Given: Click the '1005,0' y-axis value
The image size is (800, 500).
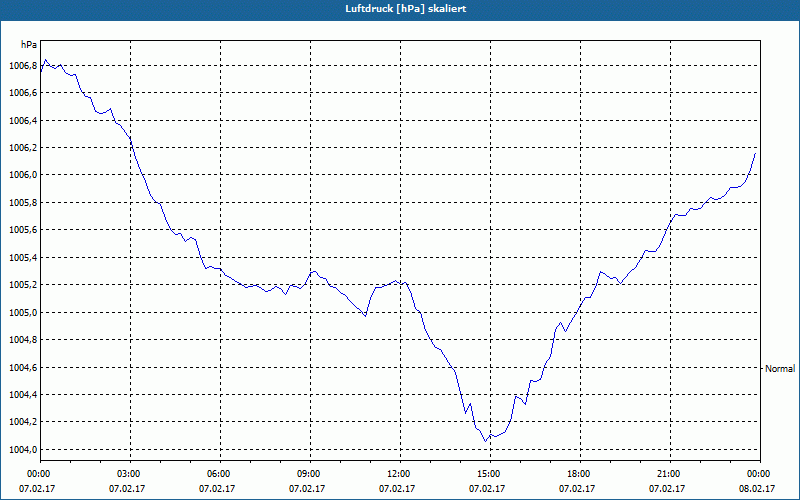Looking at the screenshot, I should [23, 312].
